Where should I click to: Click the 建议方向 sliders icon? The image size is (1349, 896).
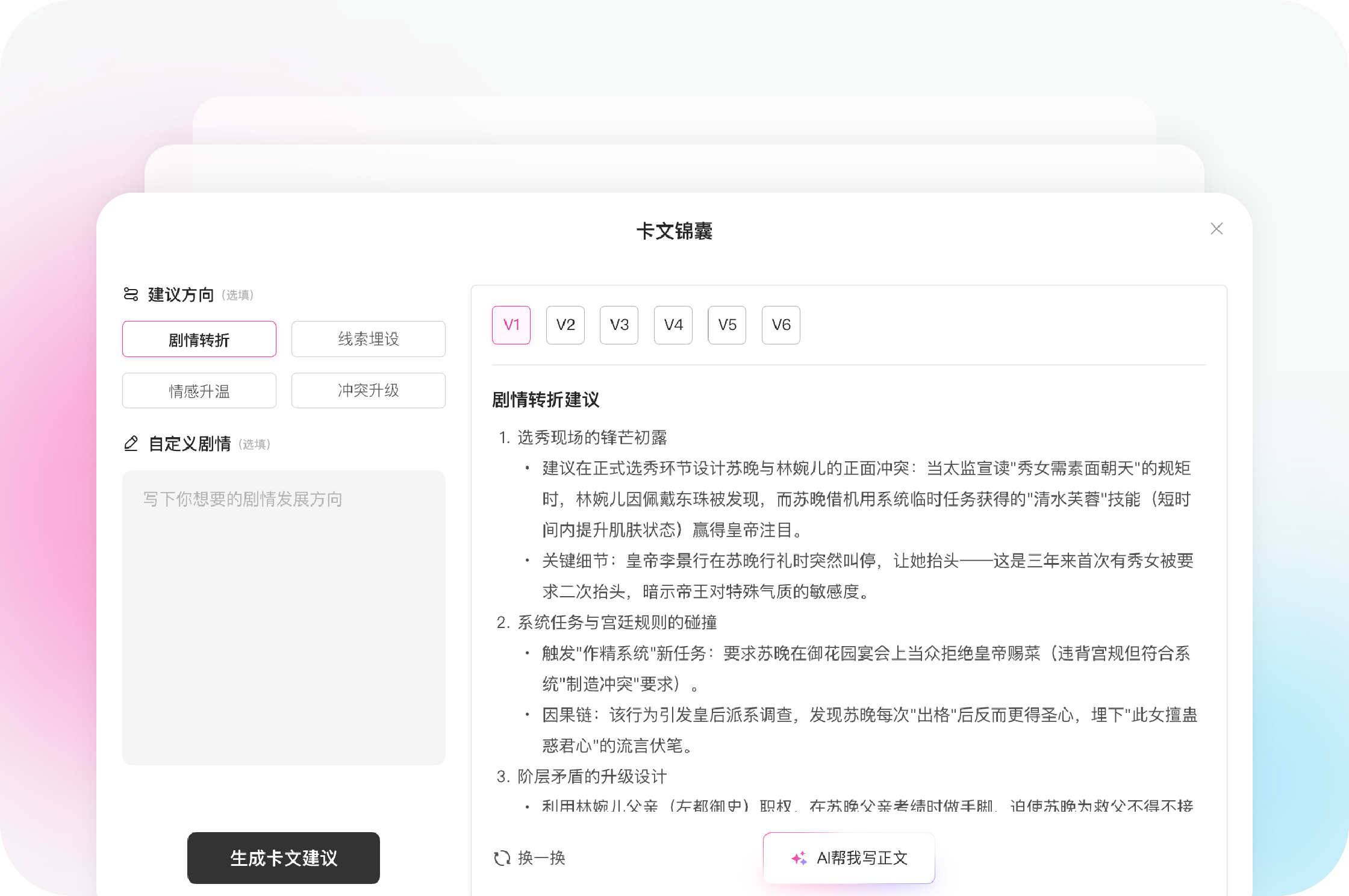click(x=131, y=294)
